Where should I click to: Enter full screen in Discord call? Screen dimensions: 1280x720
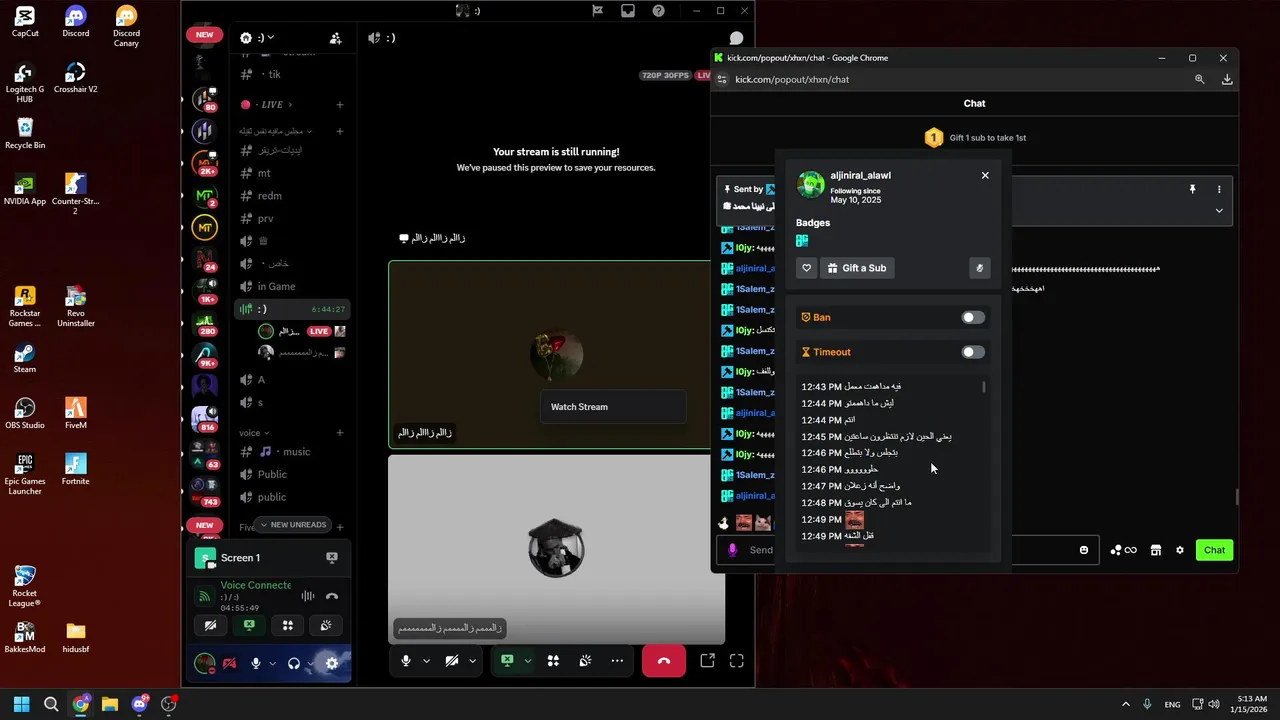tap(737, 661)
